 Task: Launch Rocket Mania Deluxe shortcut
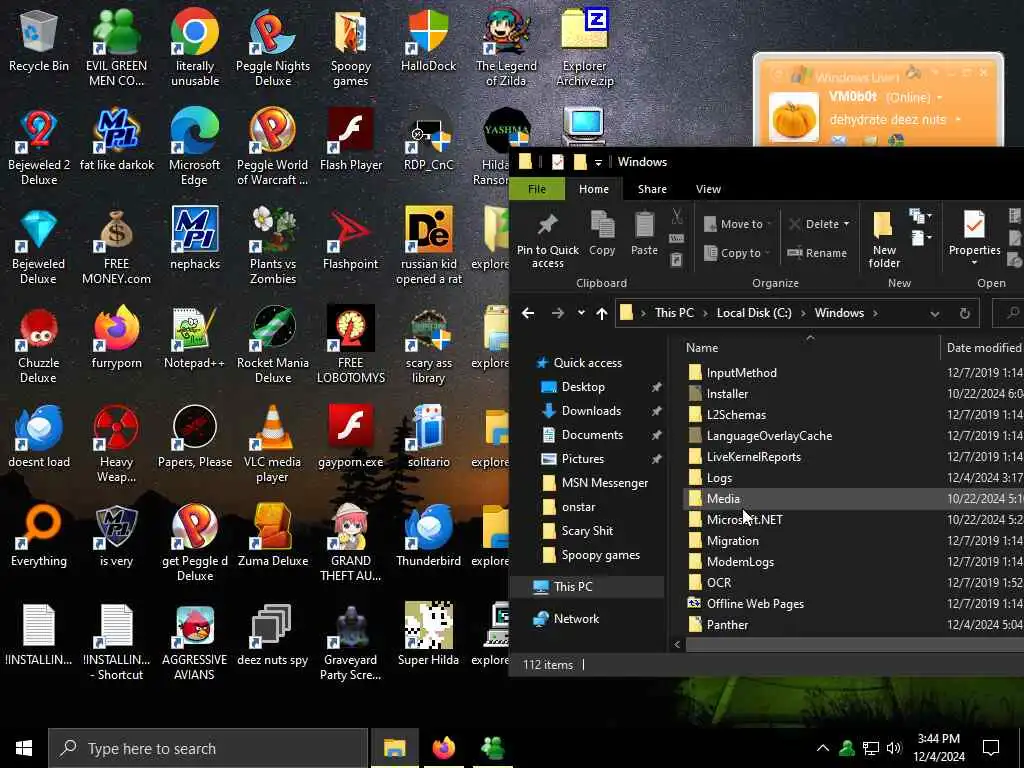[273, 346]
